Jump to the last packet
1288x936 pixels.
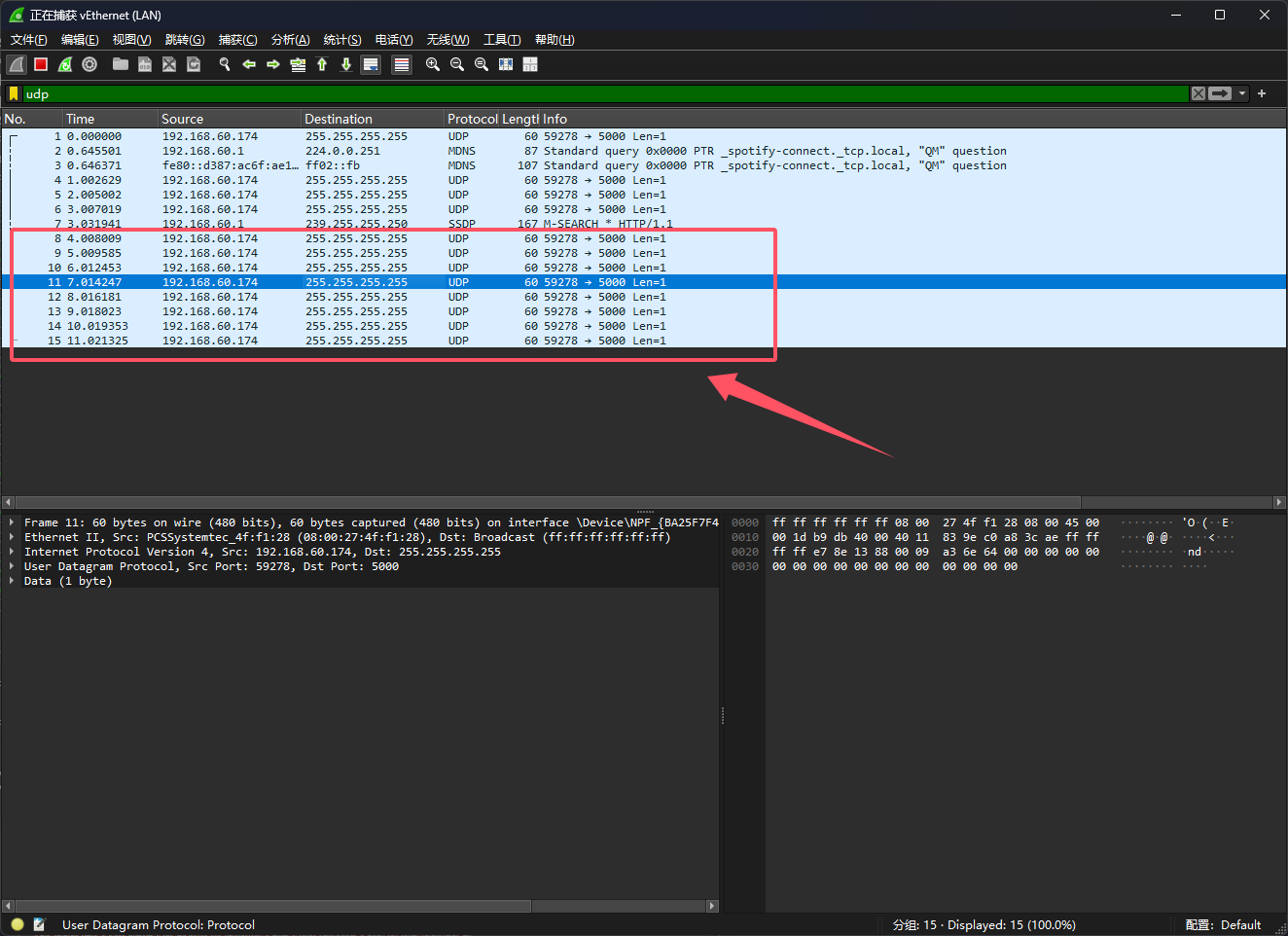[346, 64]
